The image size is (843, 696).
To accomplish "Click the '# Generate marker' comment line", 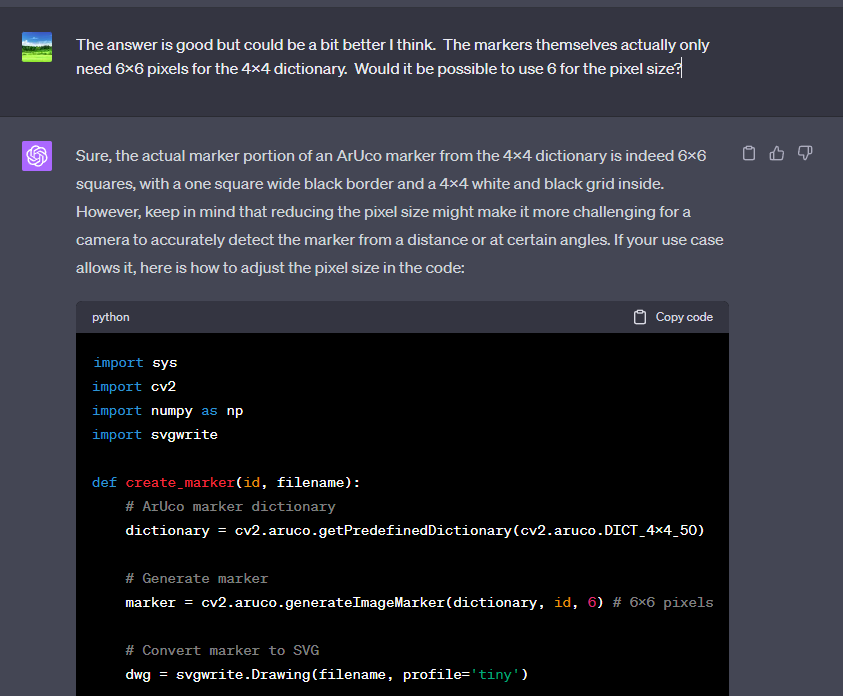I will 196,578.
